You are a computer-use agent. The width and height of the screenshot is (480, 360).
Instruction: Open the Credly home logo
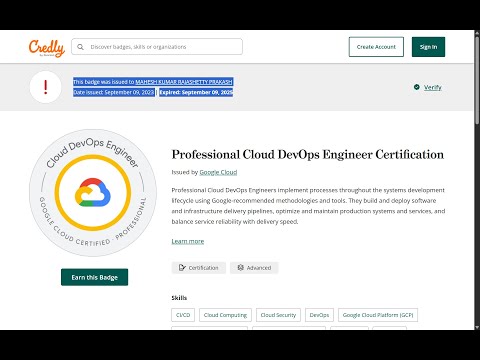click(47, 48)
